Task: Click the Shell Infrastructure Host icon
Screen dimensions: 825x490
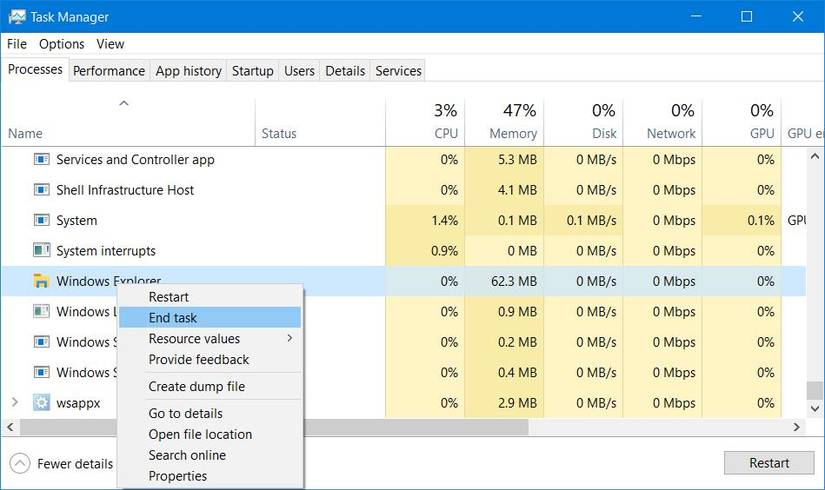Action: coord(41,190)
